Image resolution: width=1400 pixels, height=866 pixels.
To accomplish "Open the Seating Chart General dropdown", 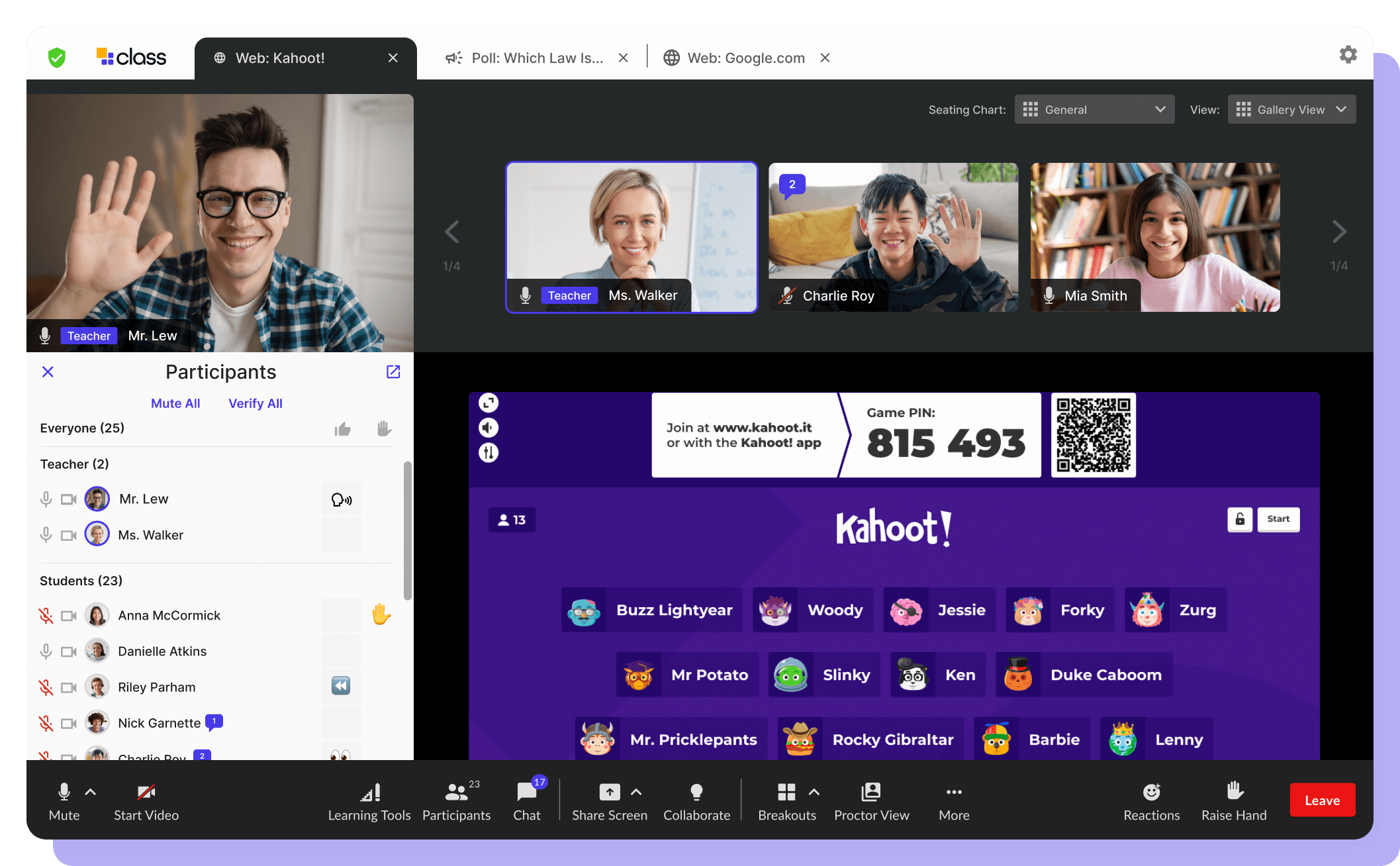I will pos(1094,109).
